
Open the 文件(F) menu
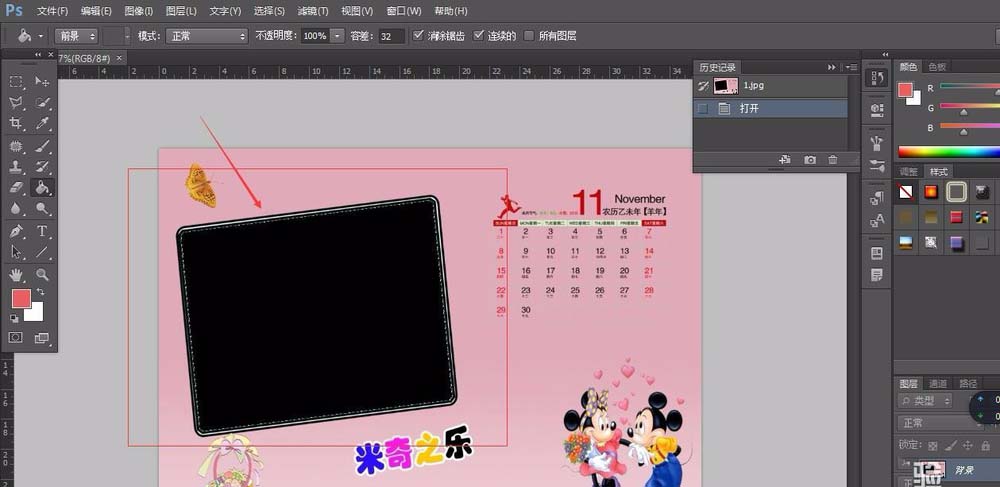point(52,11)
